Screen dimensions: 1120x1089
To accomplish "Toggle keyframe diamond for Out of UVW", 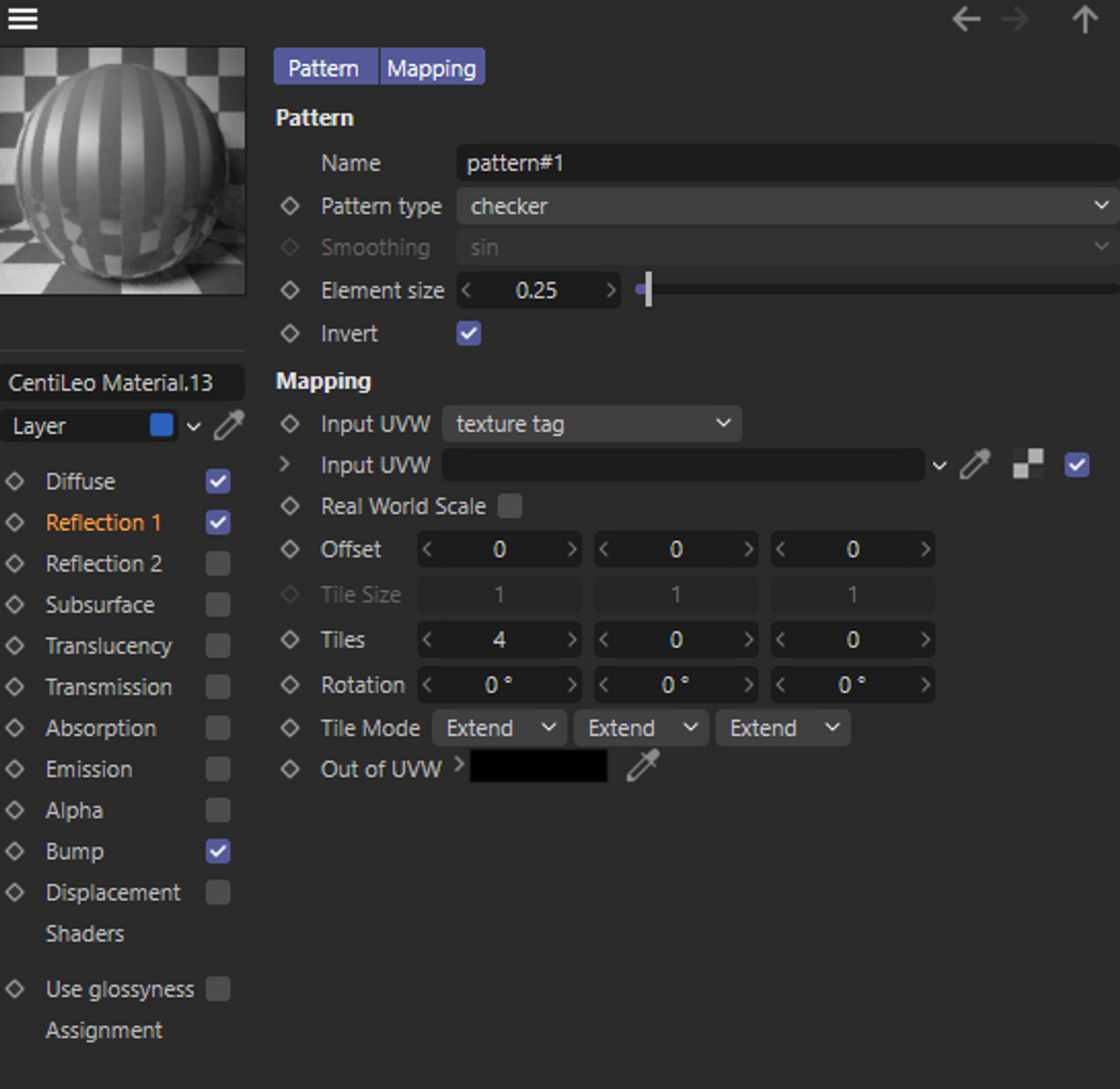I will [x=290, y=769].
